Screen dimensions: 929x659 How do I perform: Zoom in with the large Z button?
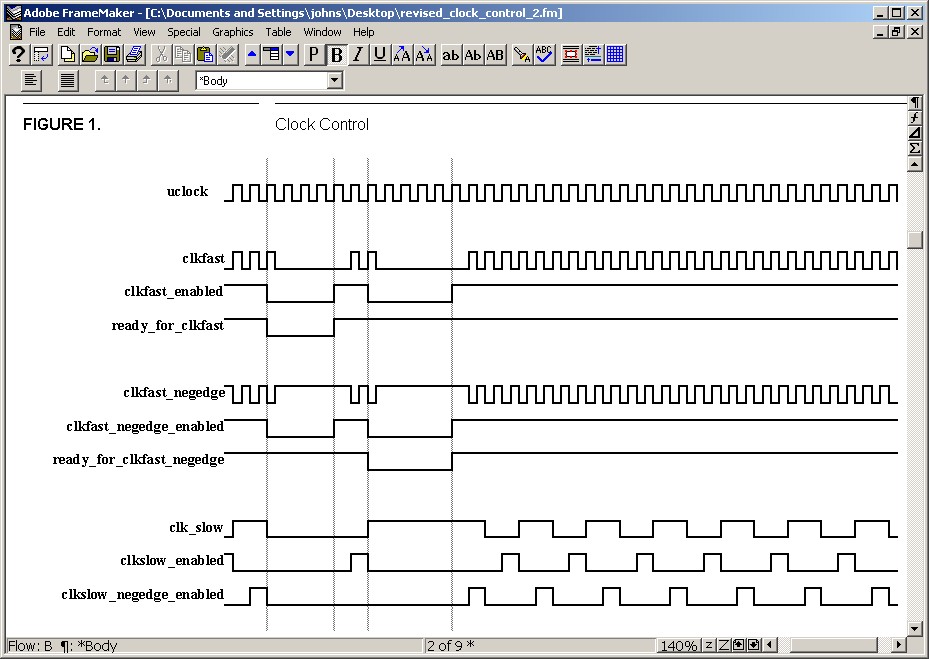[723, 645]
